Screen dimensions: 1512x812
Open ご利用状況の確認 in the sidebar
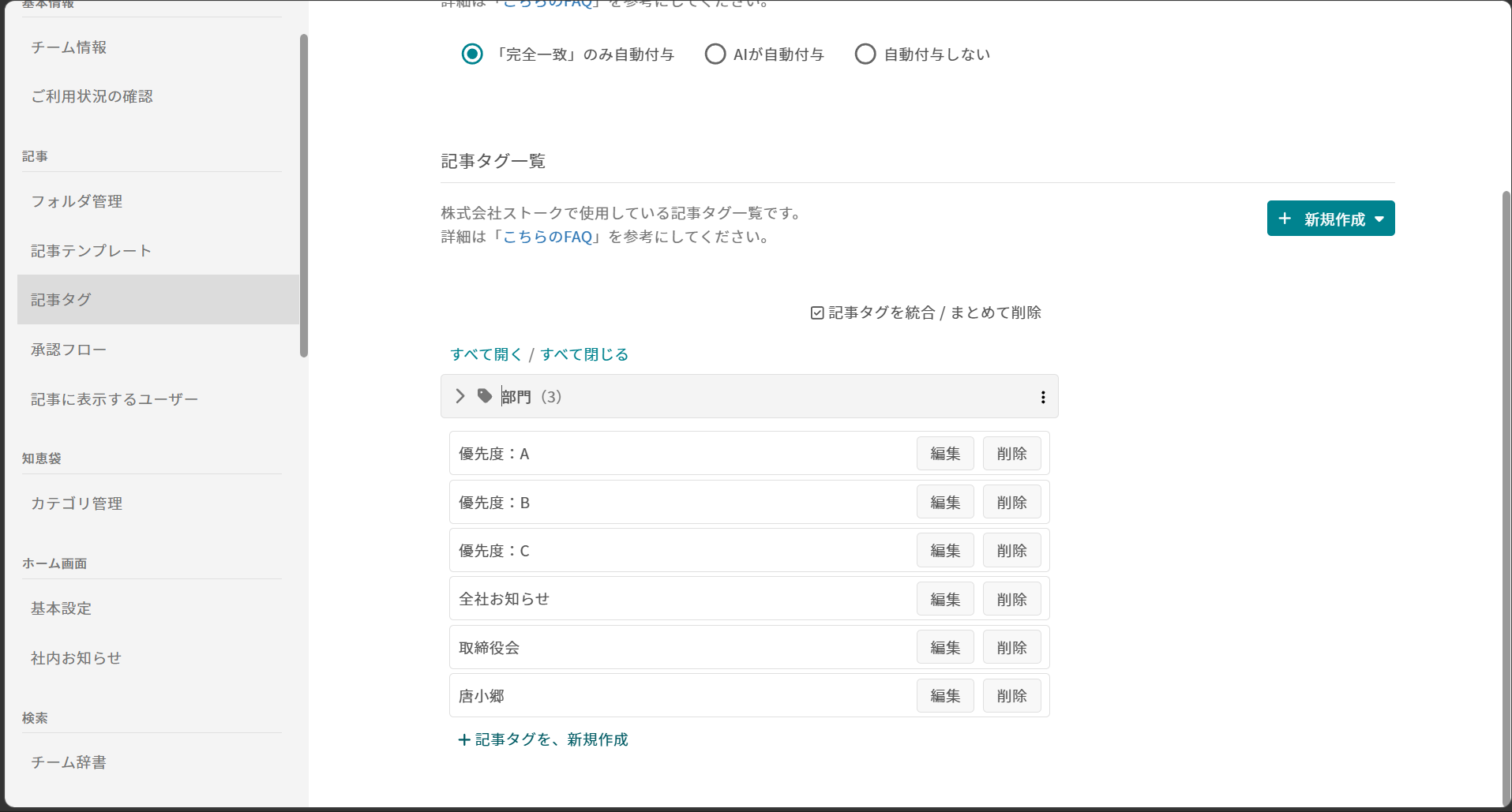[92, 96]
